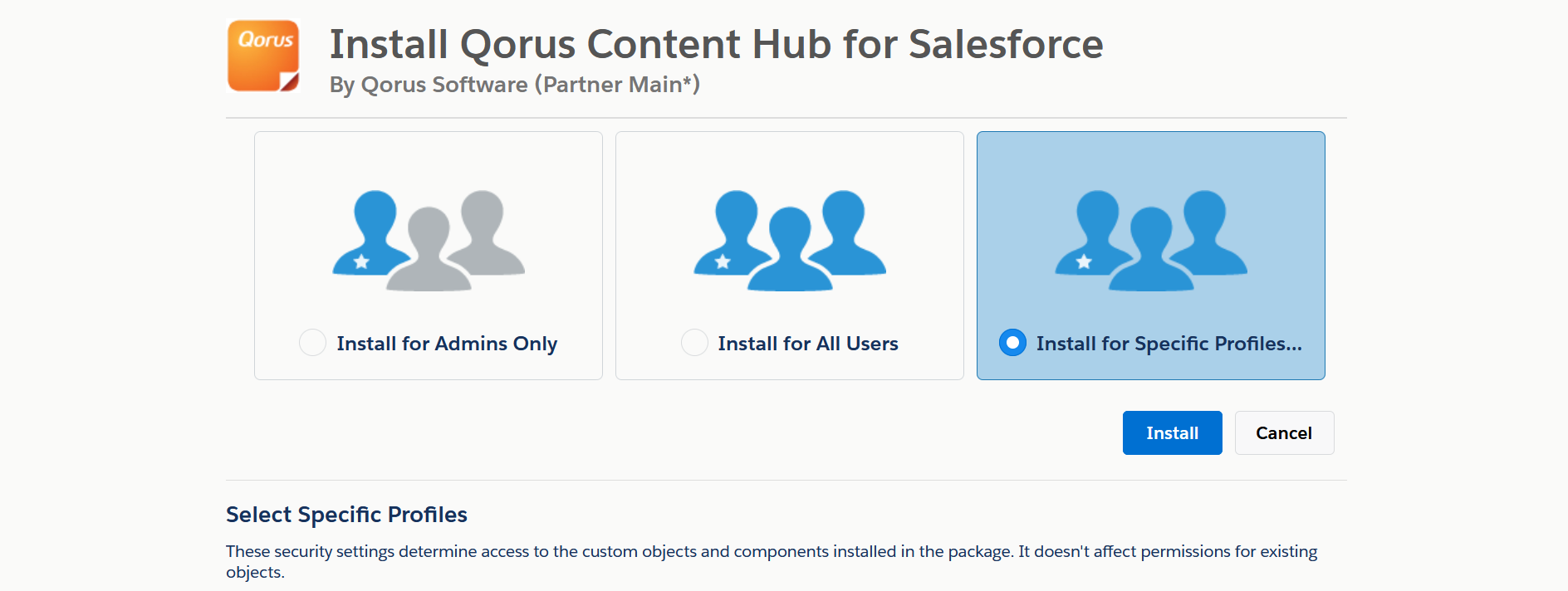
Task: Cancel the package installation
Action: click(x=1284, y=433)
